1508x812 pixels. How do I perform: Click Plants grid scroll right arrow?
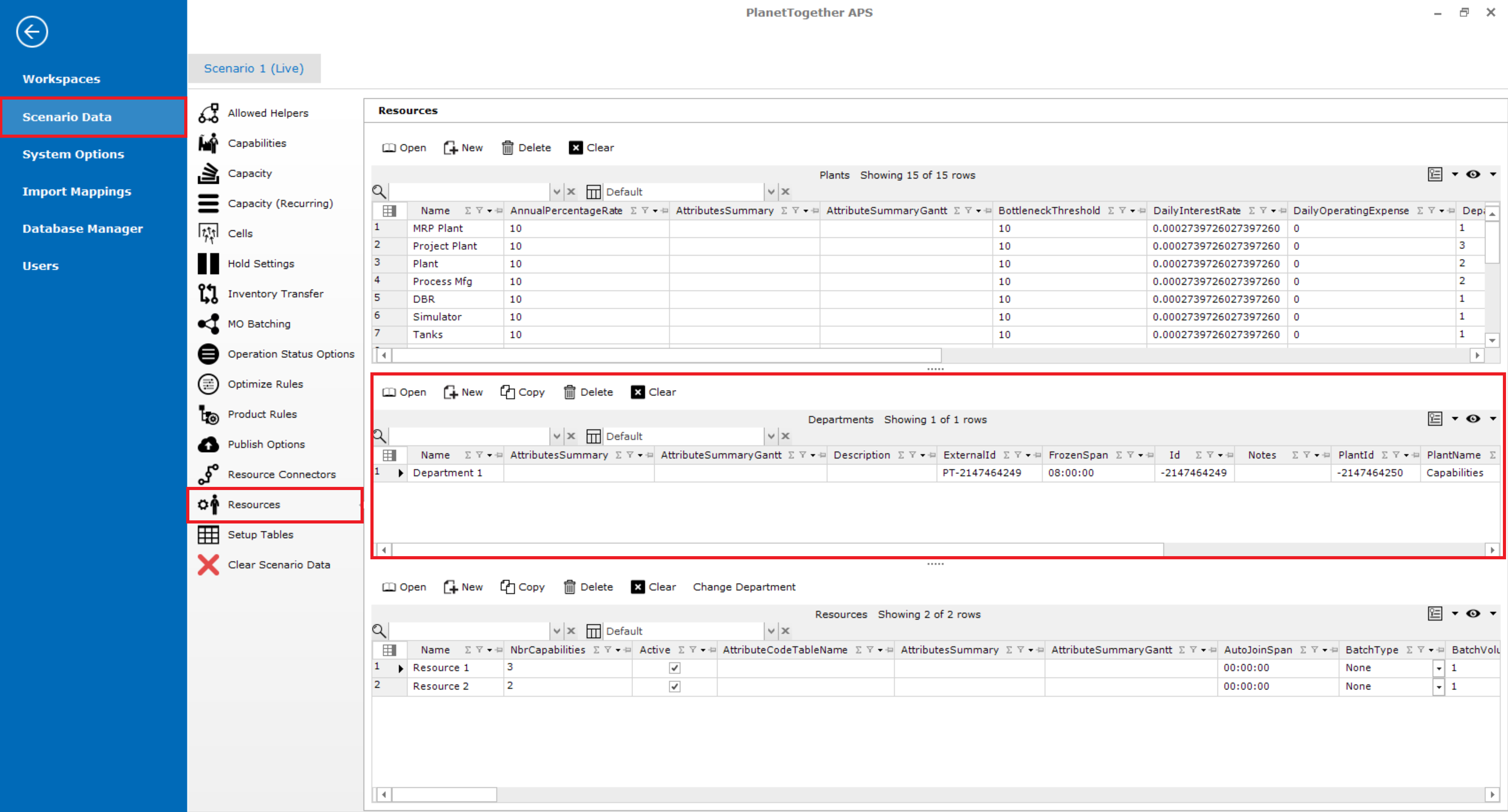(1477, 355)
